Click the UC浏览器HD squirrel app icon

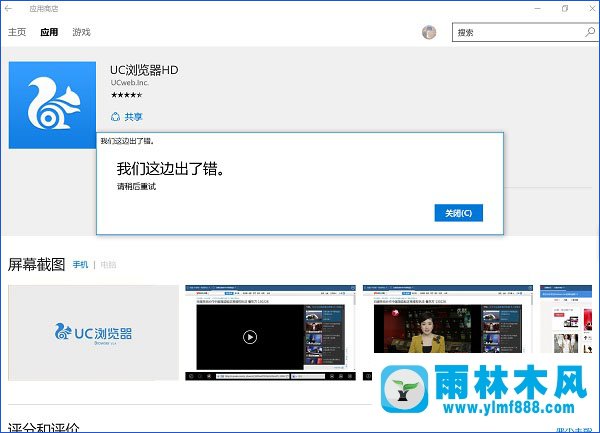pyautogui.click(x=52, y=105)
